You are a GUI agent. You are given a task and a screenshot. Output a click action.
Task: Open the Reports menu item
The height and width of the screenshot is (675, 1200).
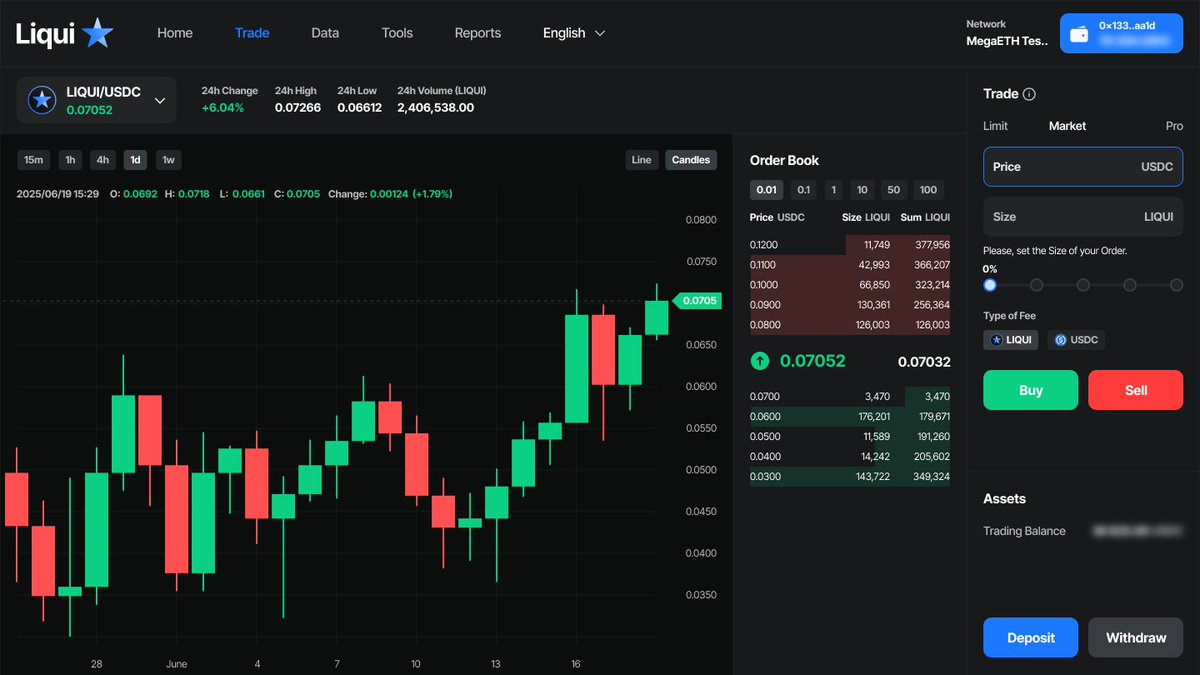[x=477, y=33]
